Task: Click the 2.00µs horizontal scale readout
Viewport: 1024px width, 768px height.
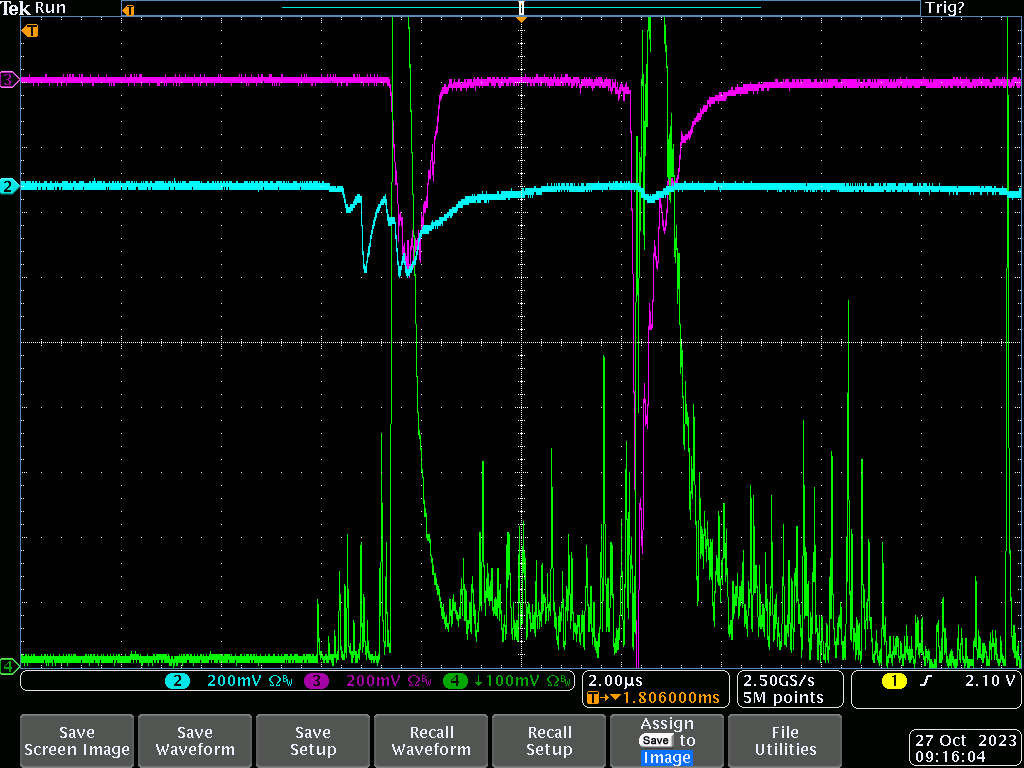Action: (x=614, y=679)
